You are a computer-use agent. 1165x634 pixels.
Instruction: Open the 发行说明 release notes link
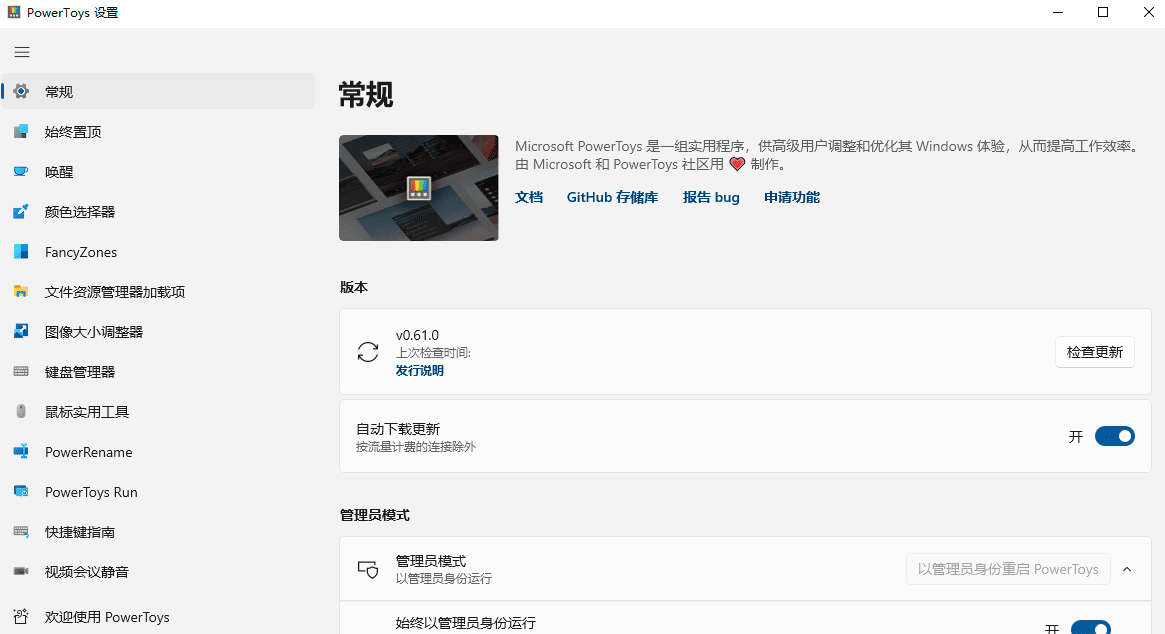coord(419,371)
